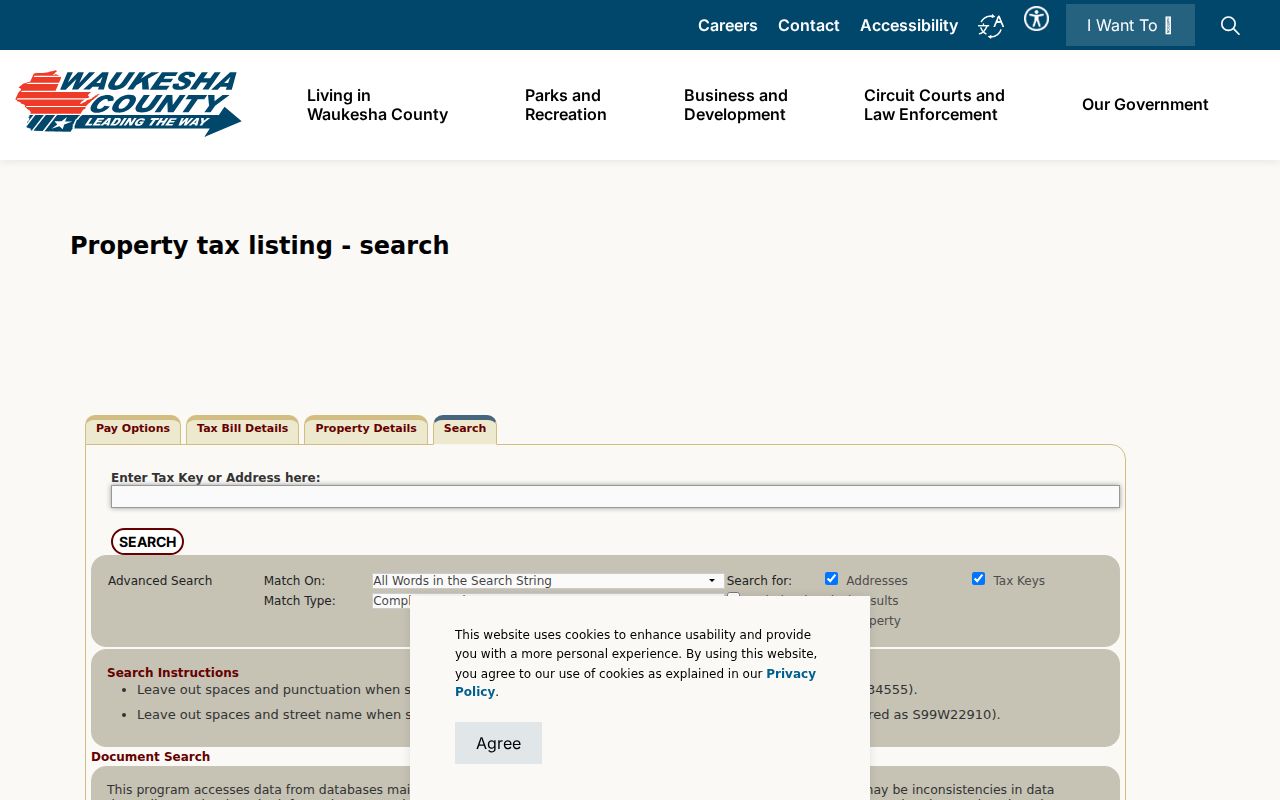Switch to the Tax Bill Details tab
The width and height of the screenshot is (1280, 800).
[x=242, y=429]
